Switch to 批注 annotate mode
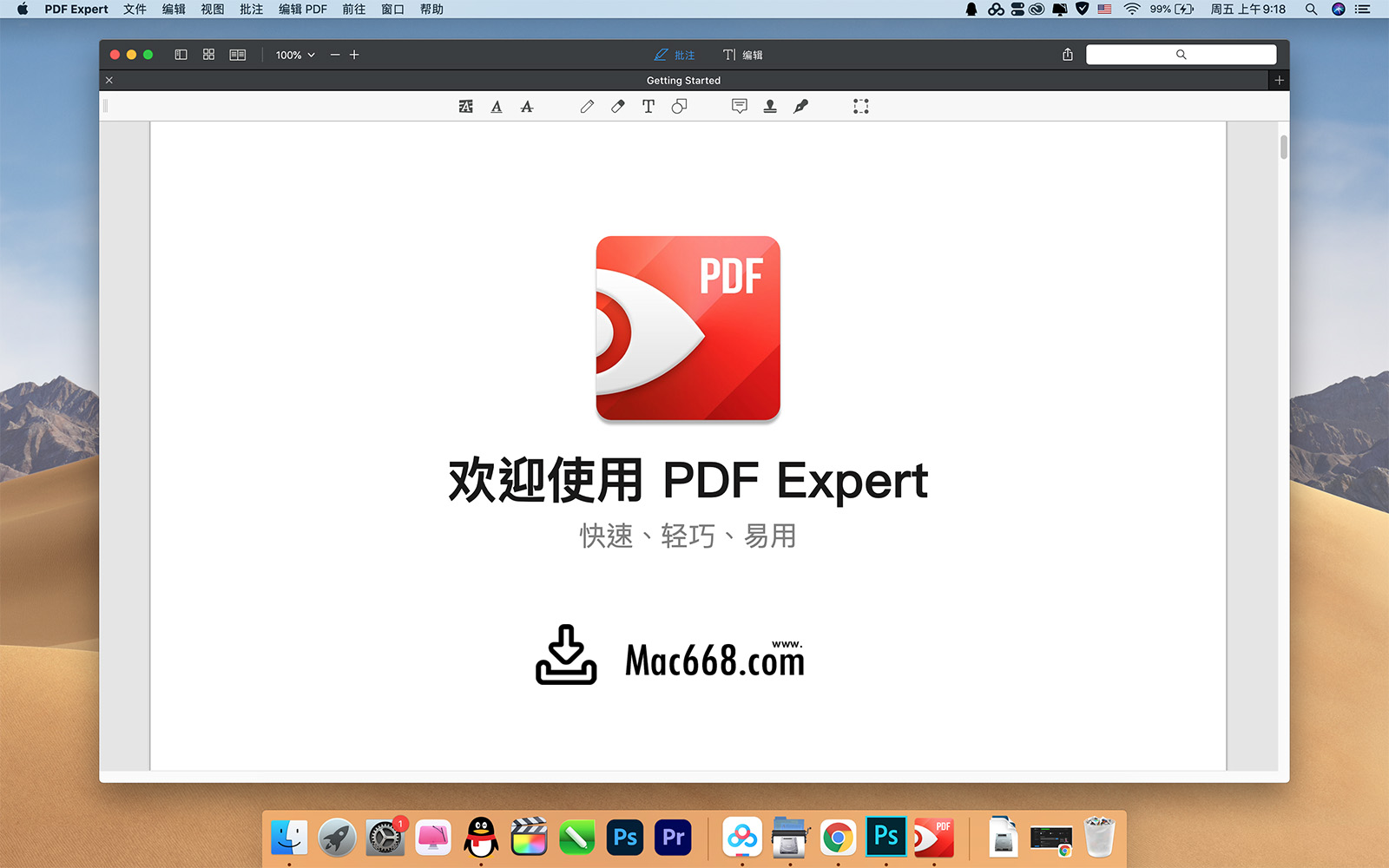The image size is (1389, 868). [x=675, y=55]
